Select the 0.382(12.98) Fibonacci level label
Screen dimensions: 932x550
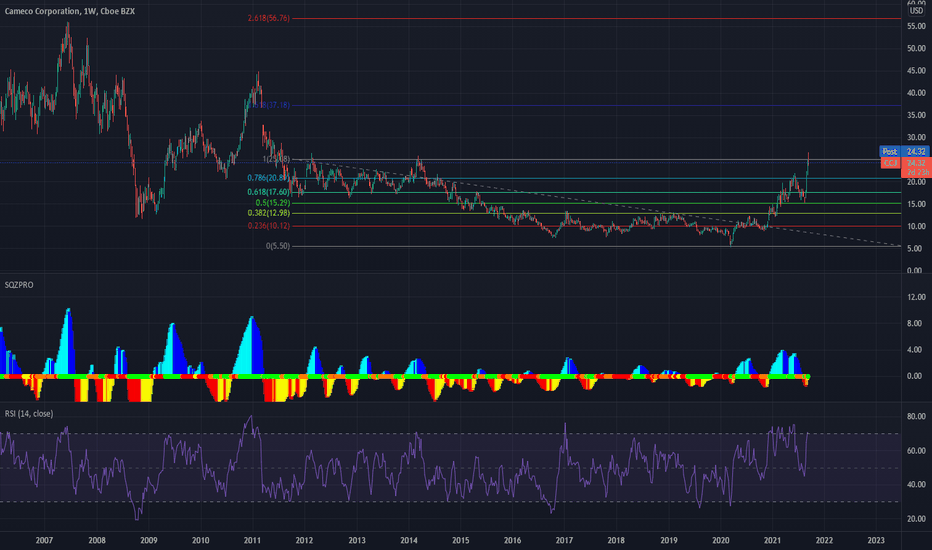tap(269, 213)
